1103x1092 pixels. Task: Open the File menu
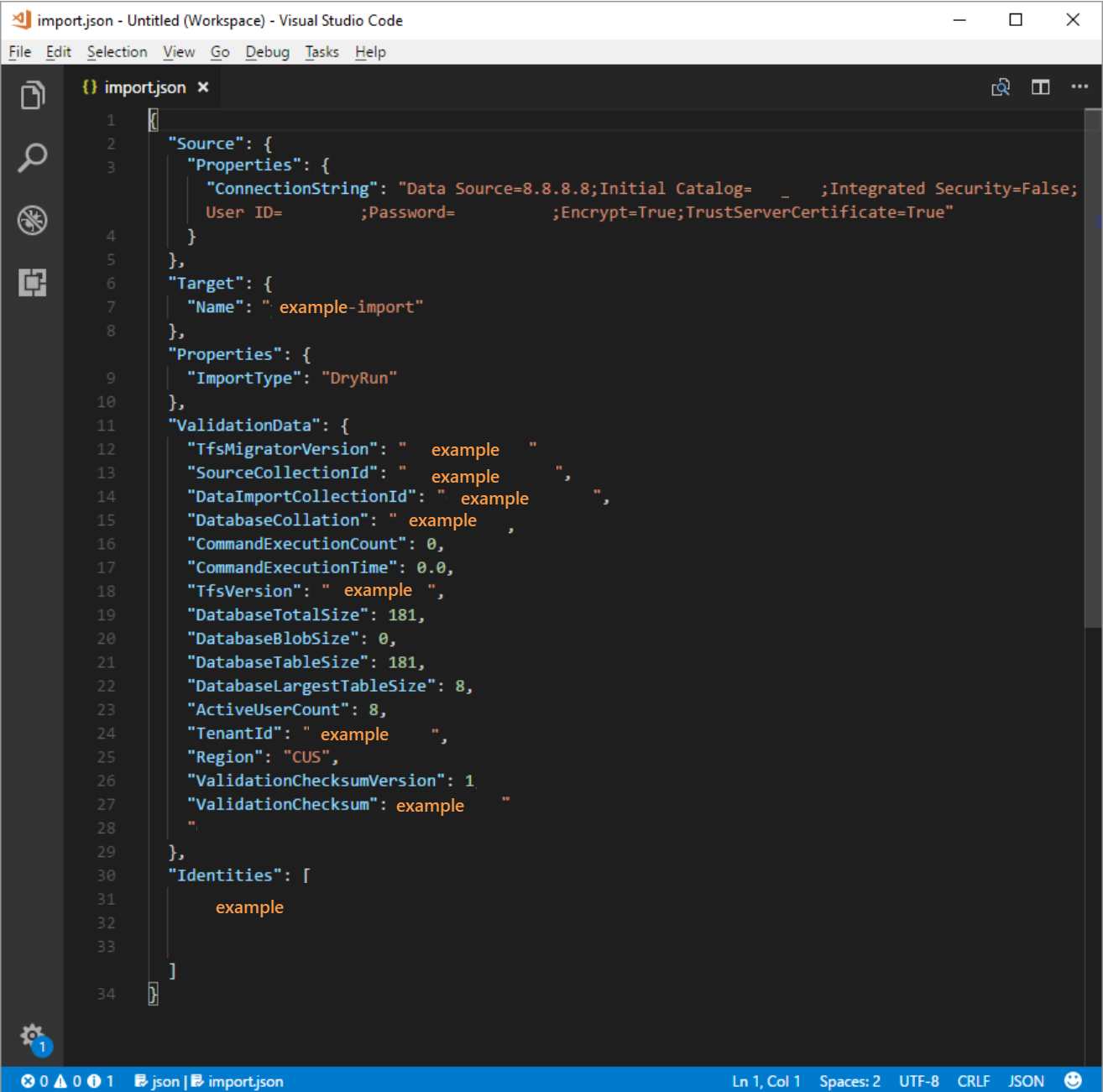point(18,51)
